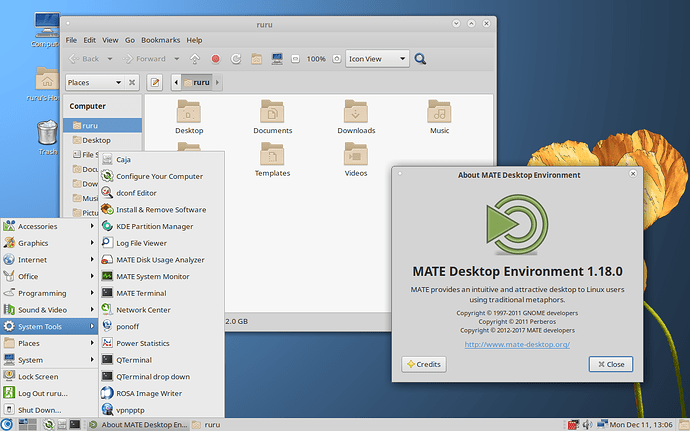Open Computer location from toolbar icon

coord(277,59)
